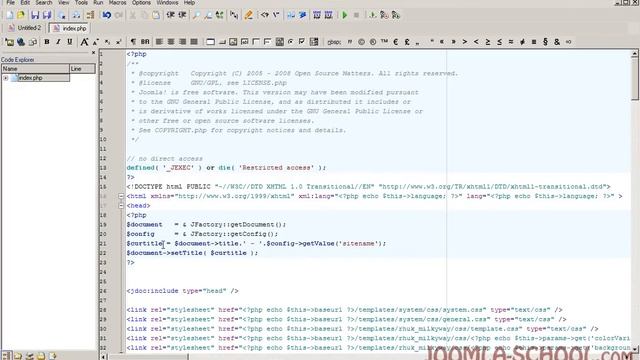Open the Options menu

click(x=141, y=2)
